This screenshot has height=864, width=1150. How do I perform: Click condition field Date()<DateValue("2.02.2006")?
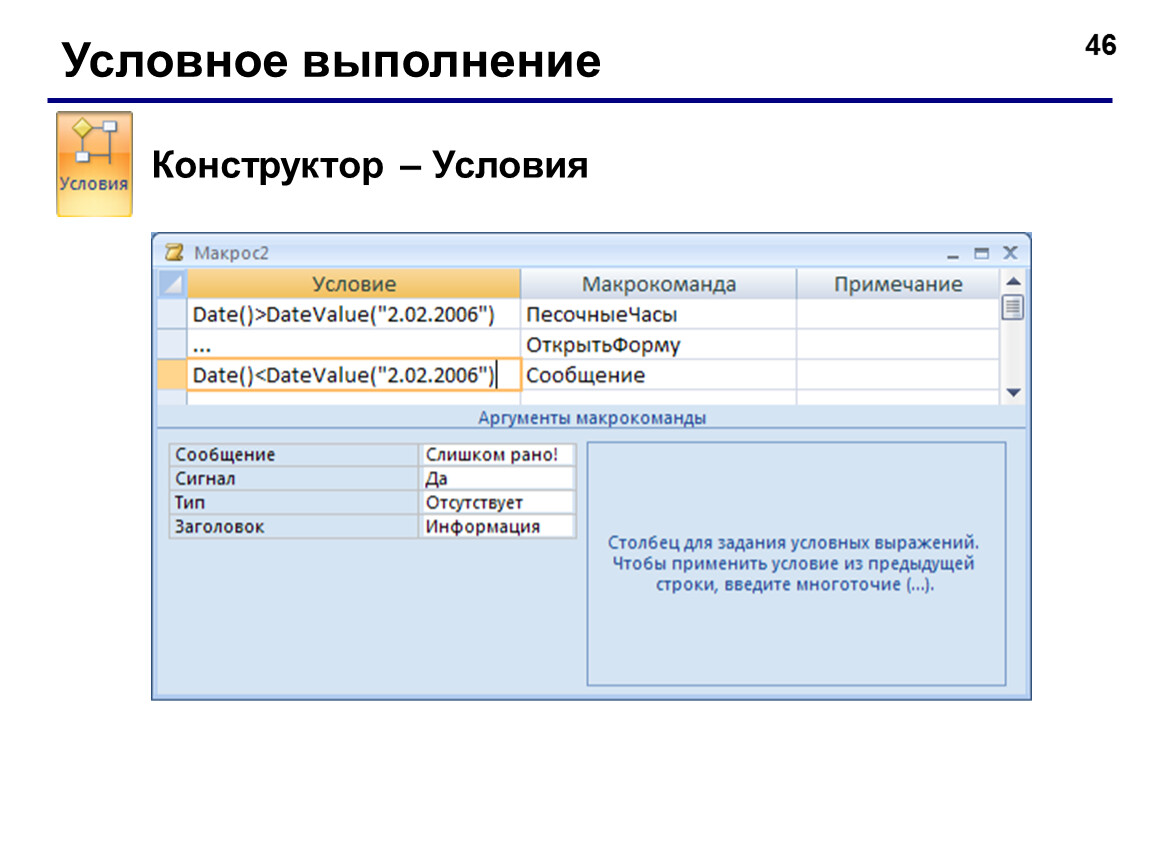(x=354, y=375)
